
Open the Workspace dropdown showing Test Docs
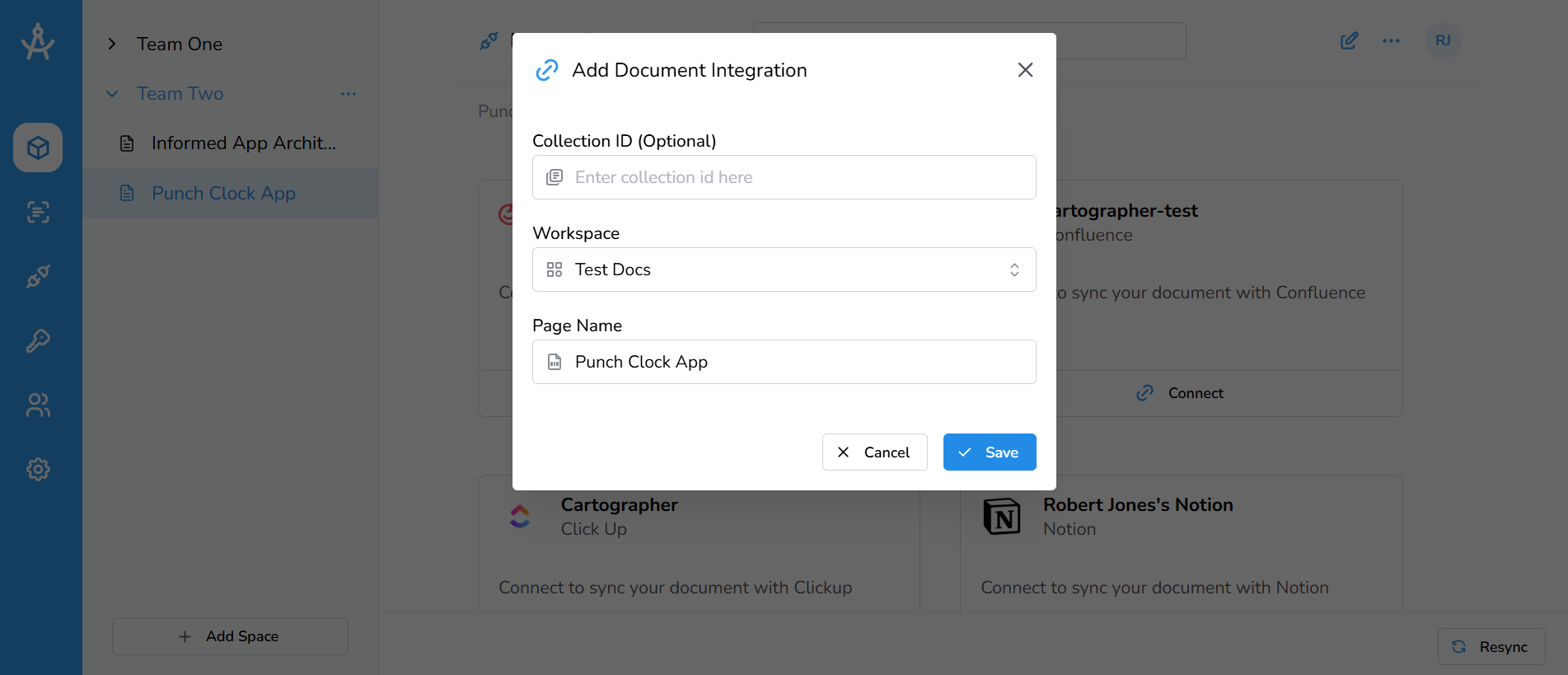pos(784,270)
